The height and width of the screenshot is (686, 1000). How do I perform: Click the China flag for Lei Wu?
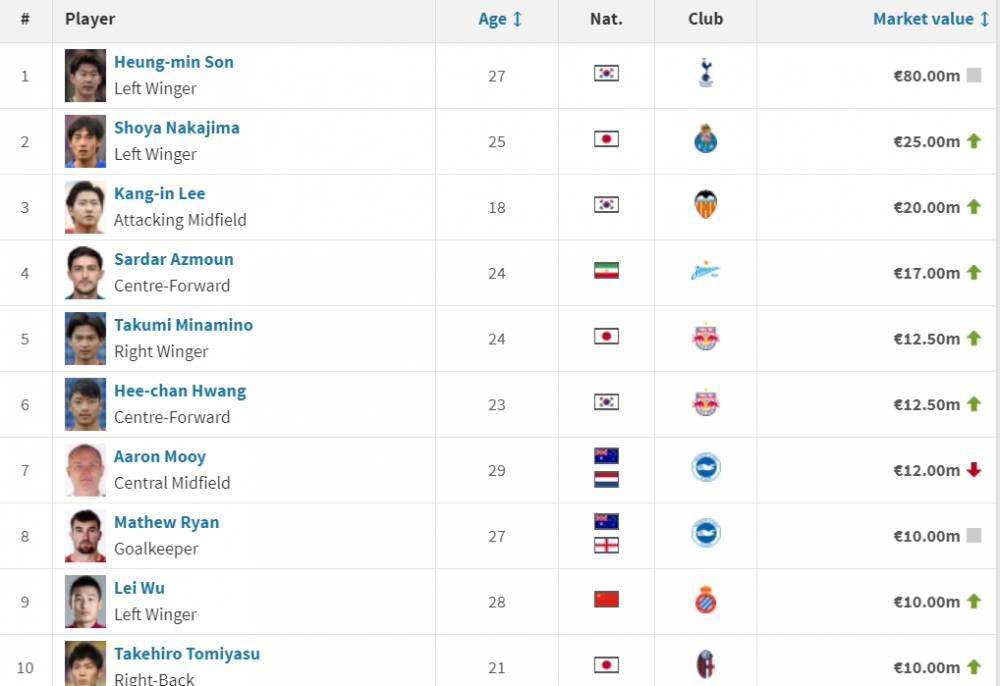(x=606, y=599)
